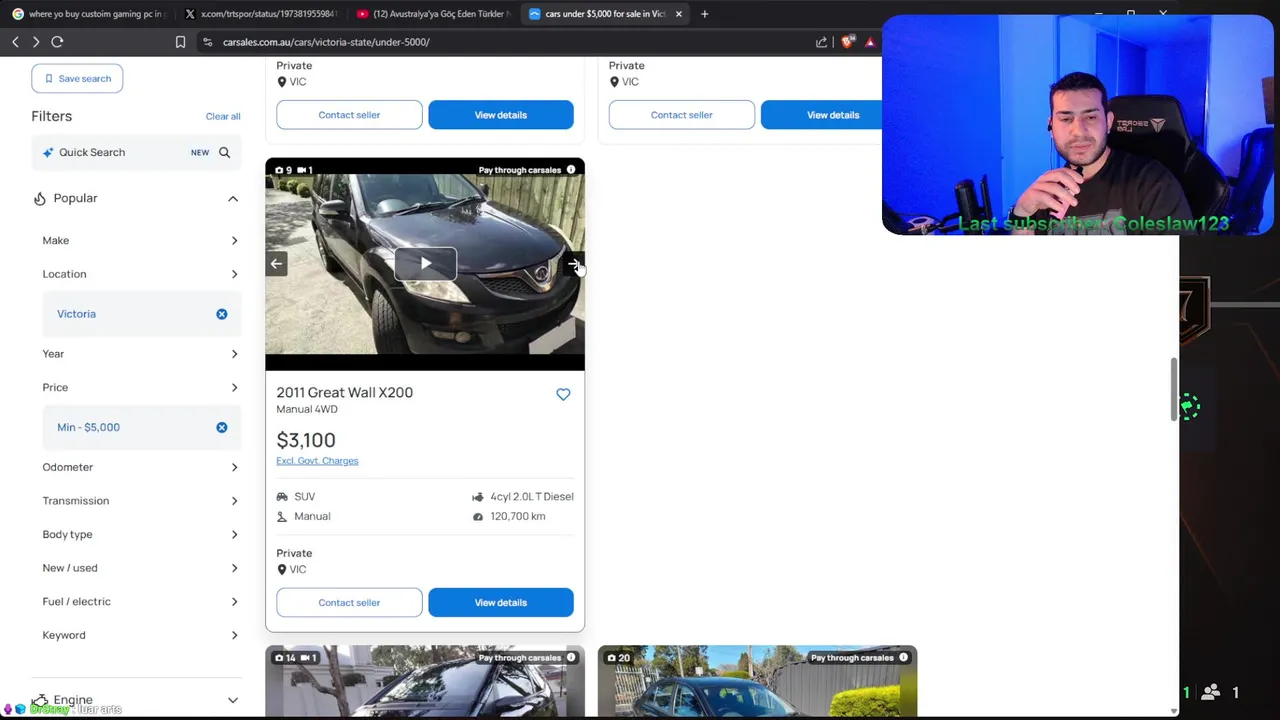Screen dimensions: 1280x720
Task: Click View details on top-right listing
Action: (833, 115)
